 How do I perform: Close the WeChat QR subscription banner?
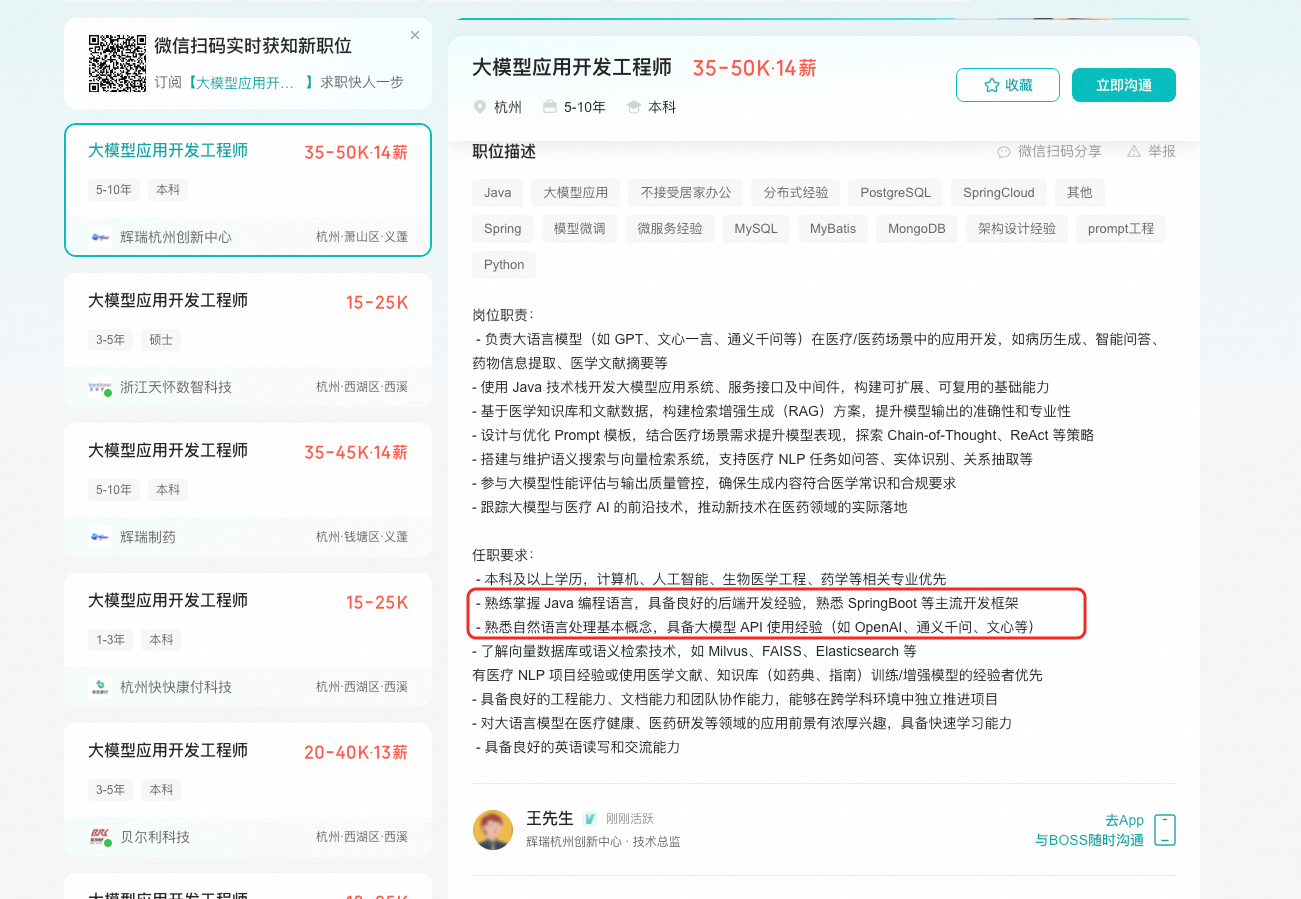[415, 35]
